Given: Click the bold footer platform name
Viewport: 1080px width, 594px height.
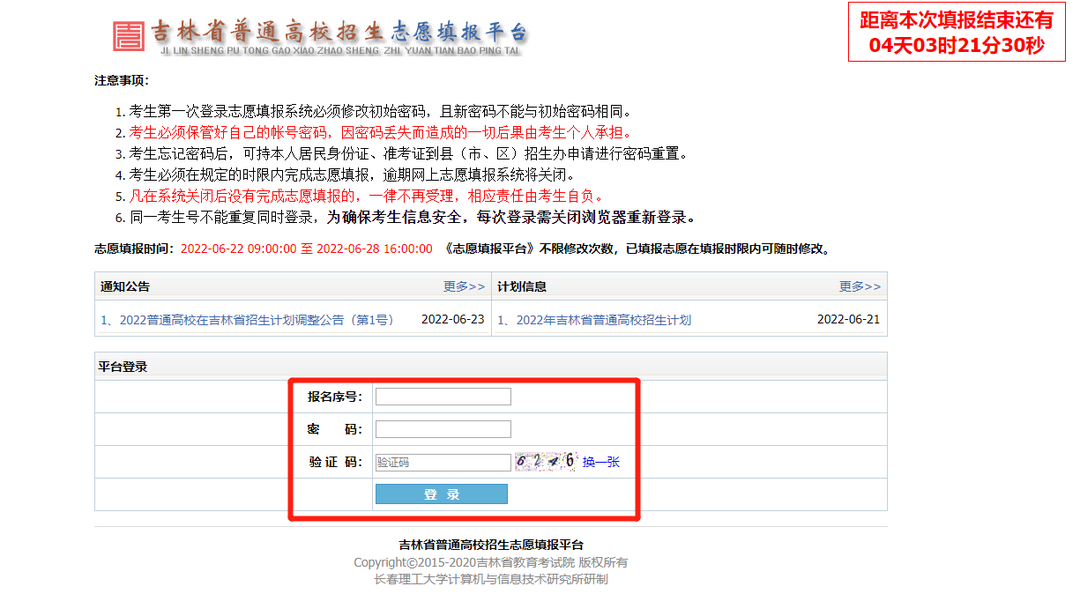Looking at the screenshot, I should [490, 545].
